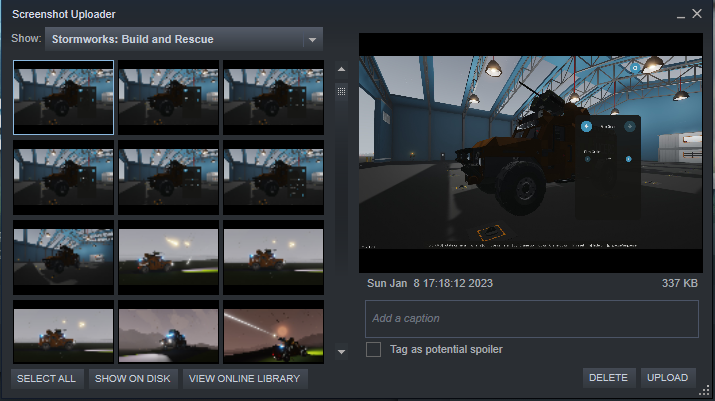This screenshot has height=401, width=715.
Task: Close the Screenshot Uploader window
Action: point(697,14)
